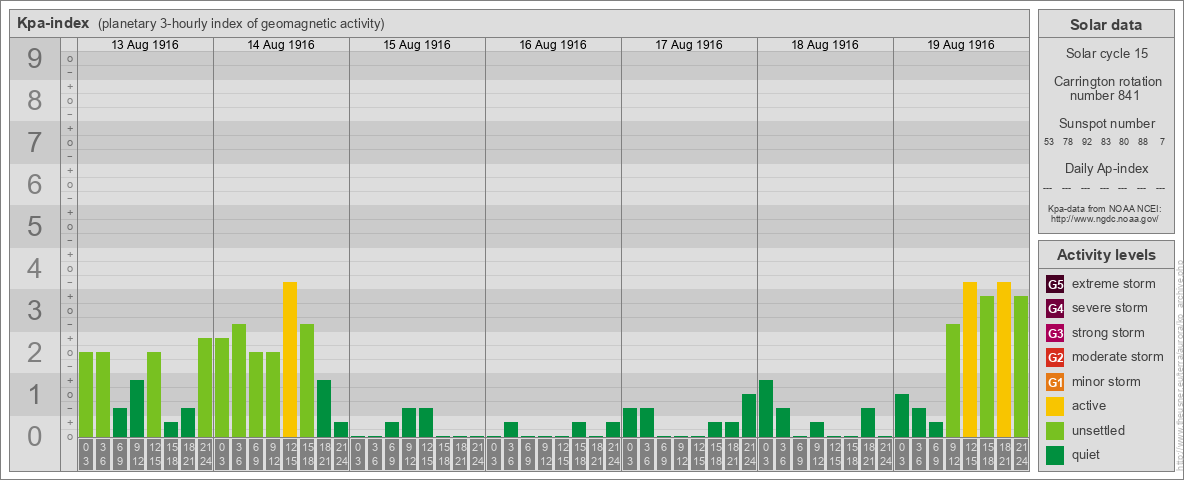Click the G3 strong storm badge
This screenshot has width=1184, height=480.
[x=1055, y=333]
